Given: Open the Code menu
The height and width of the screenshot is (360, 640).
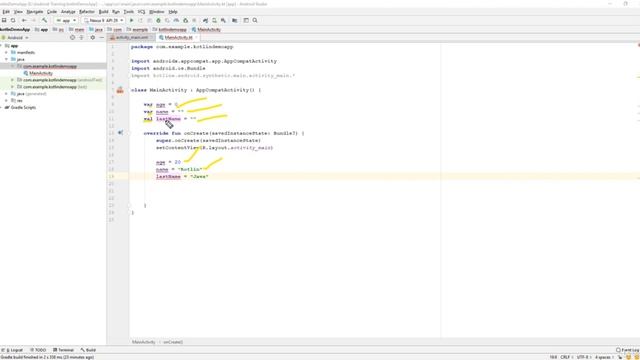Looking at the screenshot, I should click(52, 12).
